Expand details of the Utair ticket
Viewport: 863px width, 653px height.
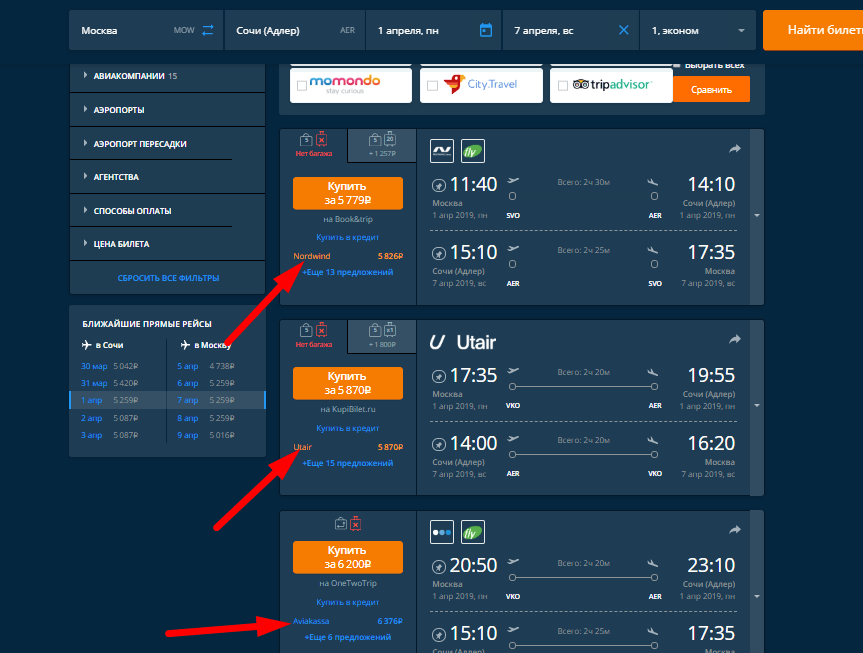(757, 406)
